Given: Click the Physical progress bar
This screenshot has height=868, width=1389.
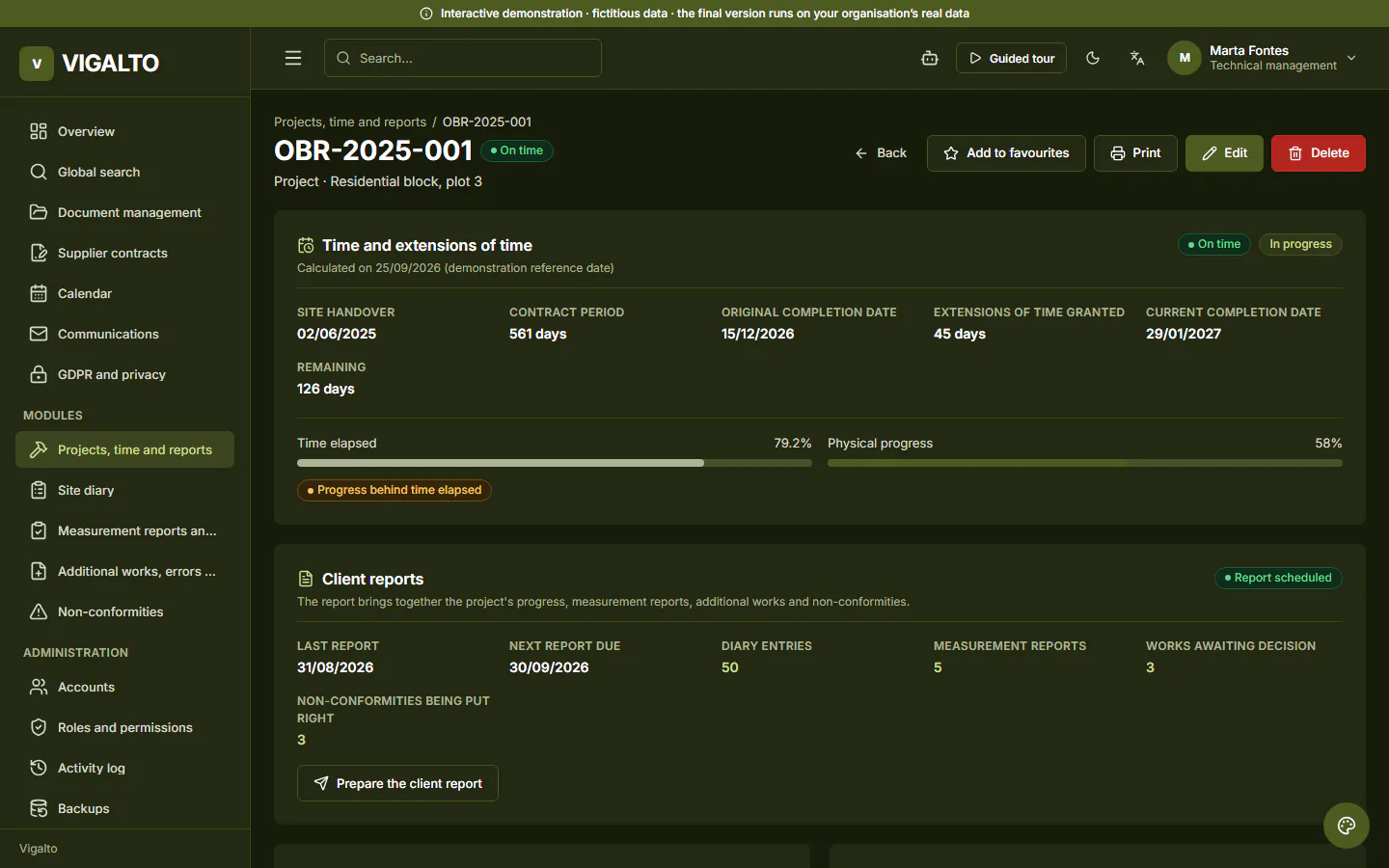Looking at the screenshot, I should click(x=1085, y=463).
